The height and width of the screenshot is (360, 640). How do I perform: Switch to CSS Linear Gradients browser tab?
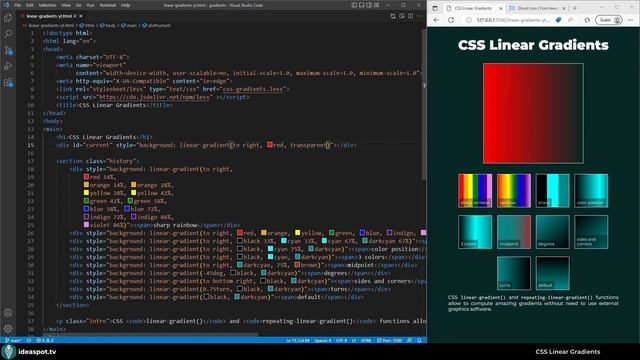click(473, 8)
